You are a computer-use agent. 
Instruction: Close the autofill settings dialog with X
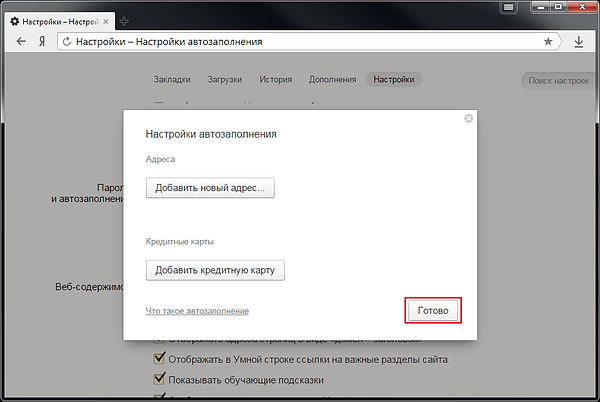coord(468,119)
